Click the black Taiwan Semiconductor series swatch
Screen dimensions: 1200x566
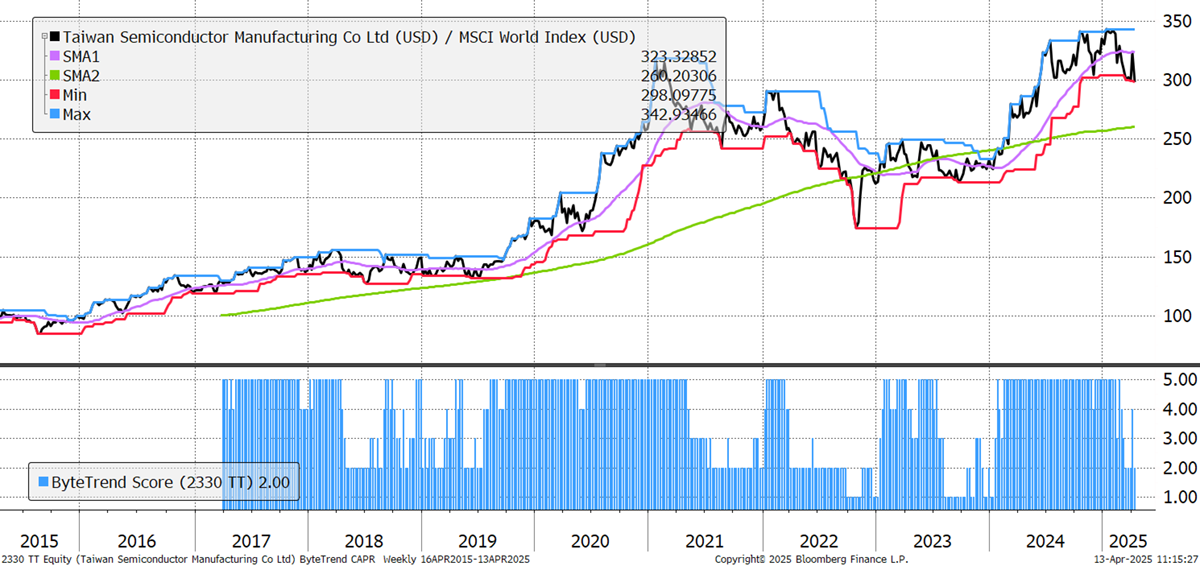pos(54,36)
